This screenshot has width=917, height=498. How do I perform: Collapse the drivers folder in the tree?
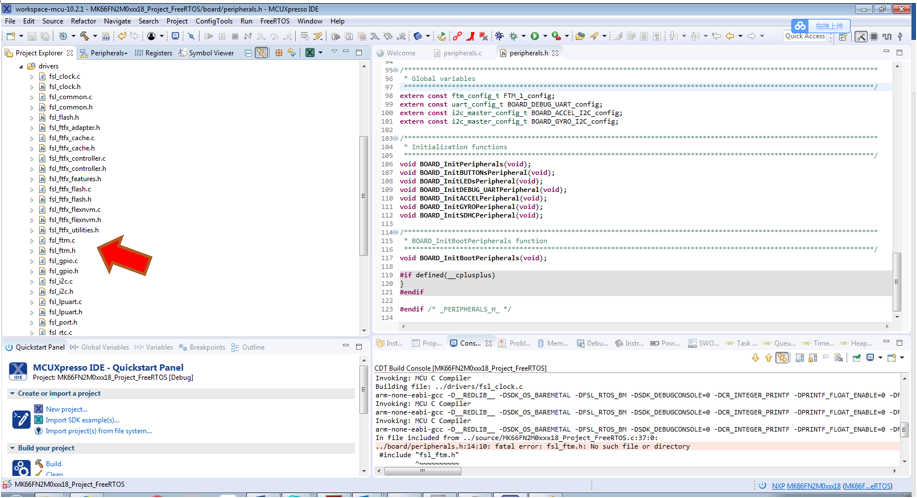[21, 66]
